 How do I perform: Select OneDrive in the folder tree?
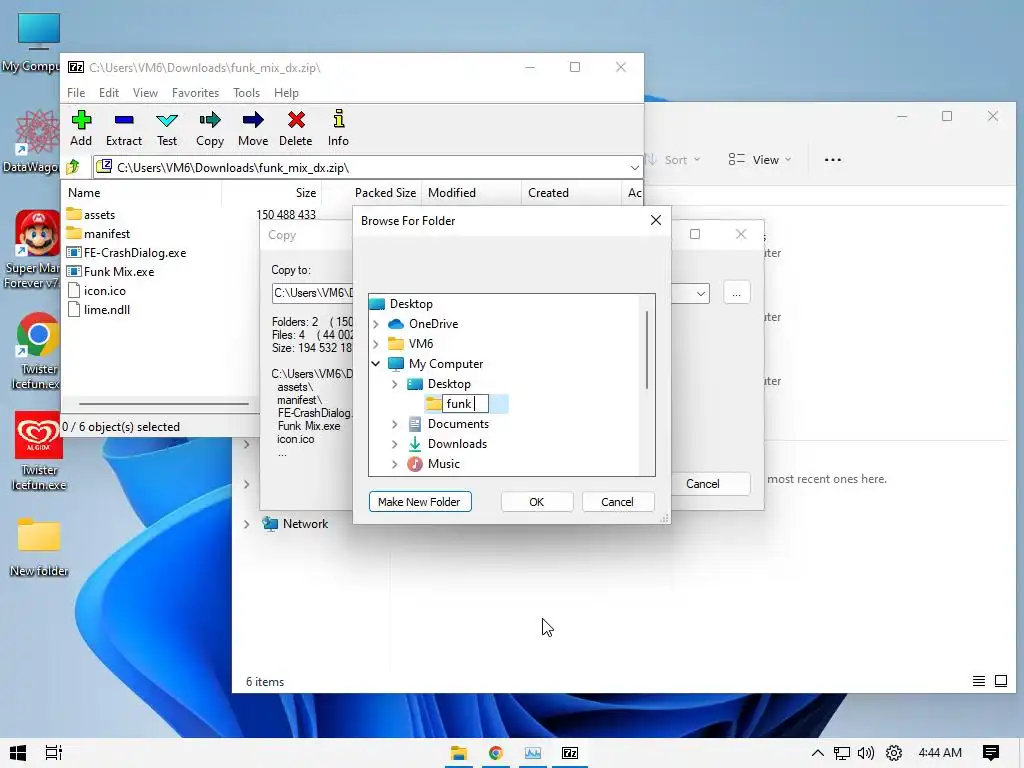pyautogui.click(x=423, y=324)
